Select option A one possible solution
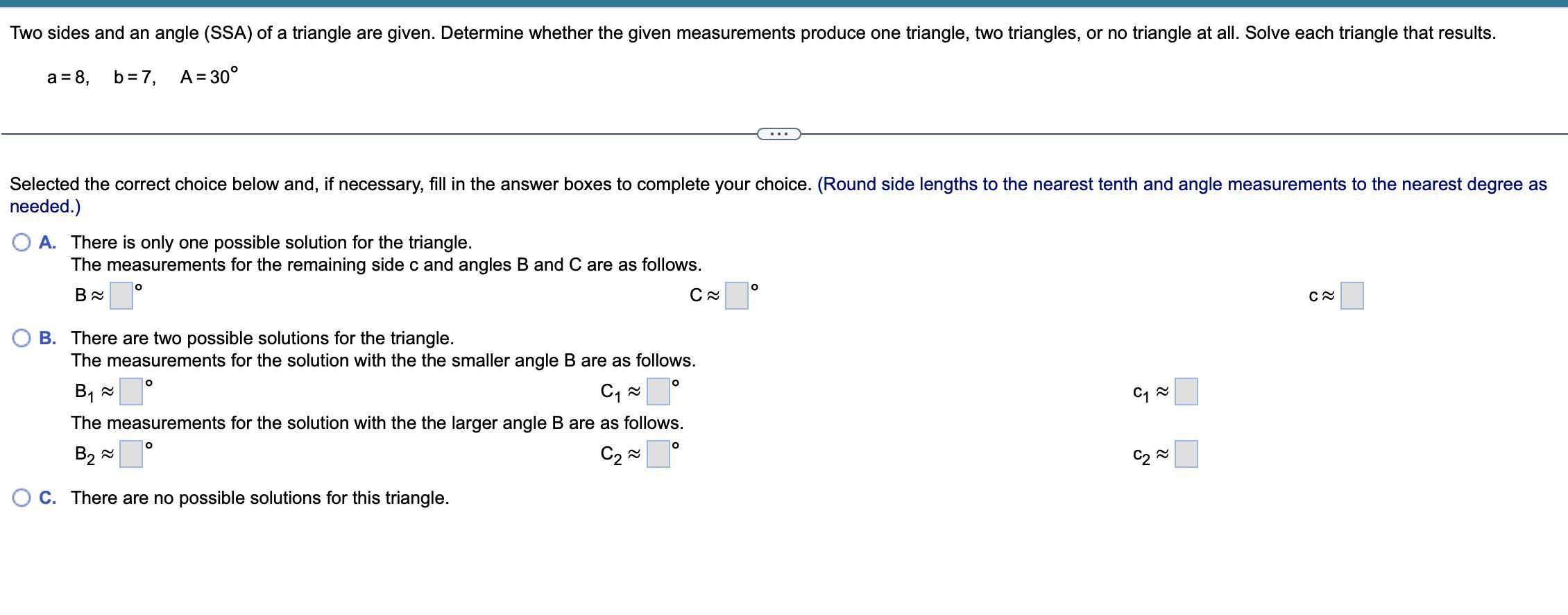Screen dimensions: 1568x615 22,242
